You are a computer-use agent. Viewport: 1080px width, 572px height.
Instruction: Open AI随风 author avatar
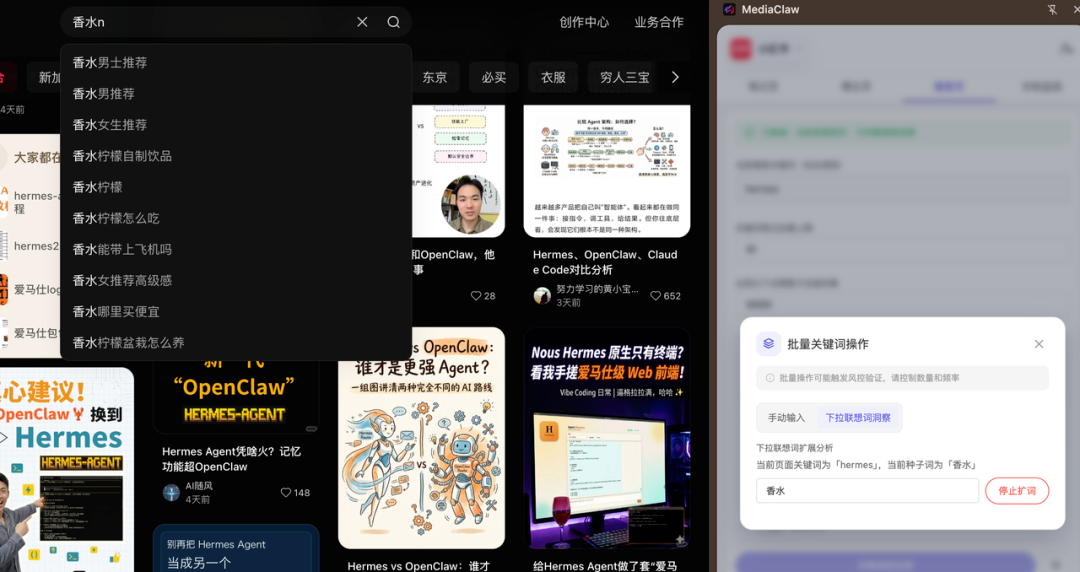tap(172, 493)
